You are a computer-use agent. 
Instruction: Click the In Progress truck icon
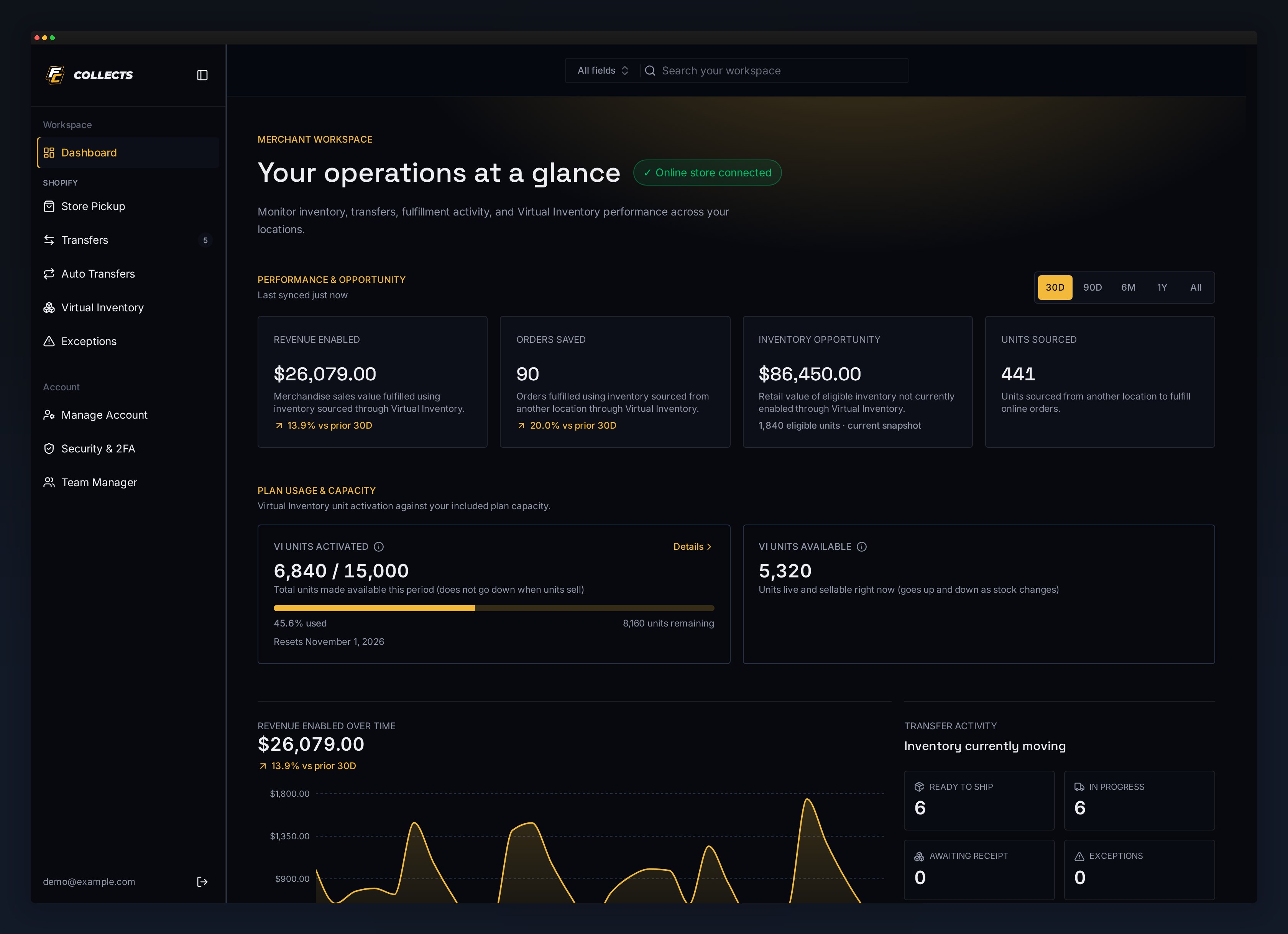(x=1079, y=787)
